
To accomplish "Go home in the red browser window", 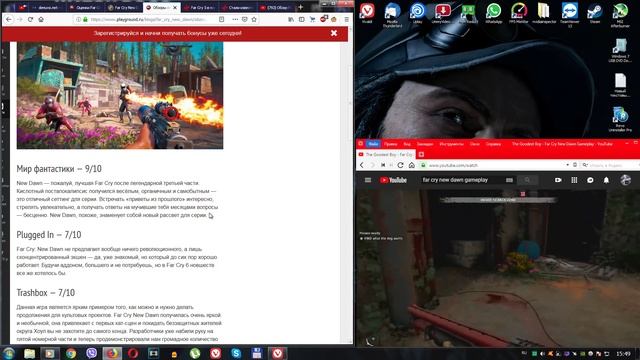I will 411,165.
